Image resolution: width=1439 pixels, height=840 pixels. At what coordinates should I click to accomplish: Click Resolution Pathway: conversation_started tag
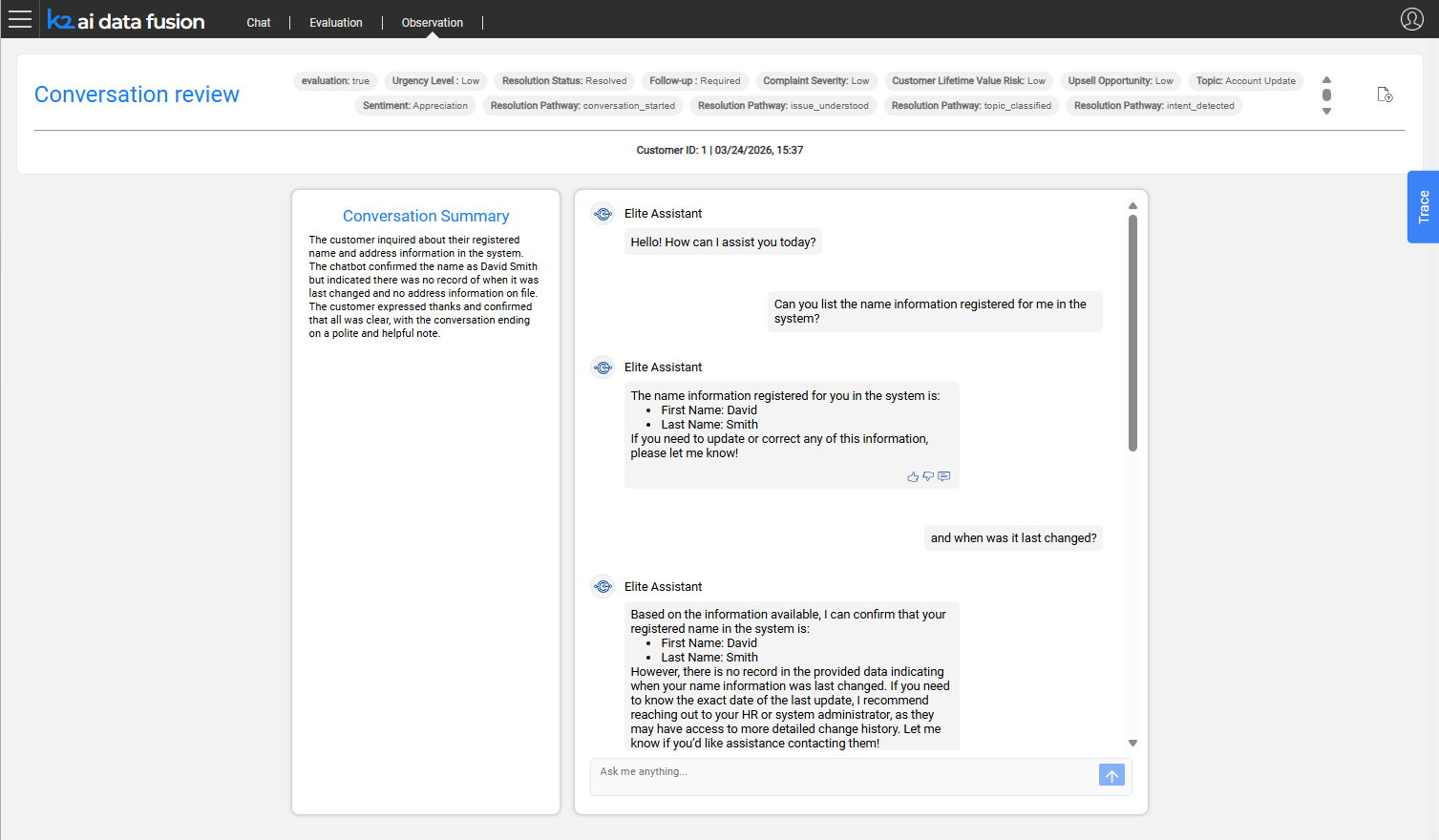click(582, 106)
